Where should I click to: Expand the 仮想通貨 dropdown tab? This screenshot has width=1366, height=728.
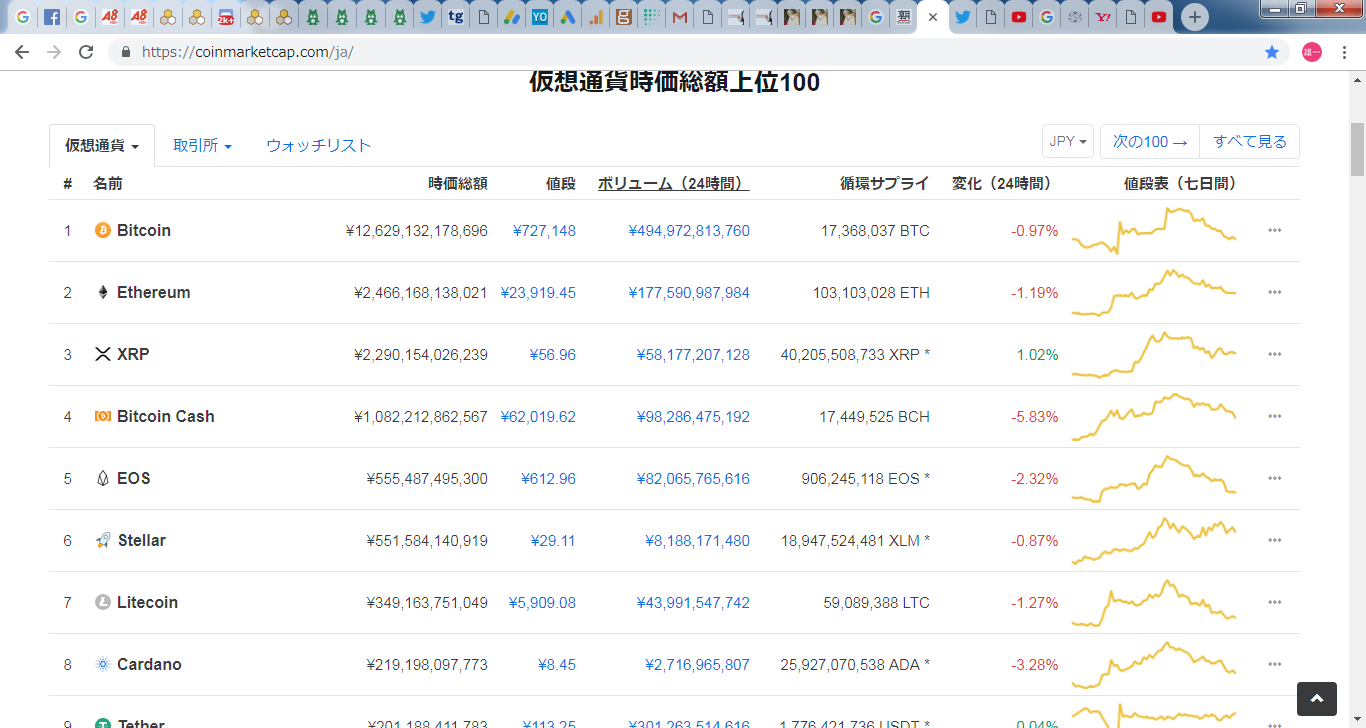[102, 146]
